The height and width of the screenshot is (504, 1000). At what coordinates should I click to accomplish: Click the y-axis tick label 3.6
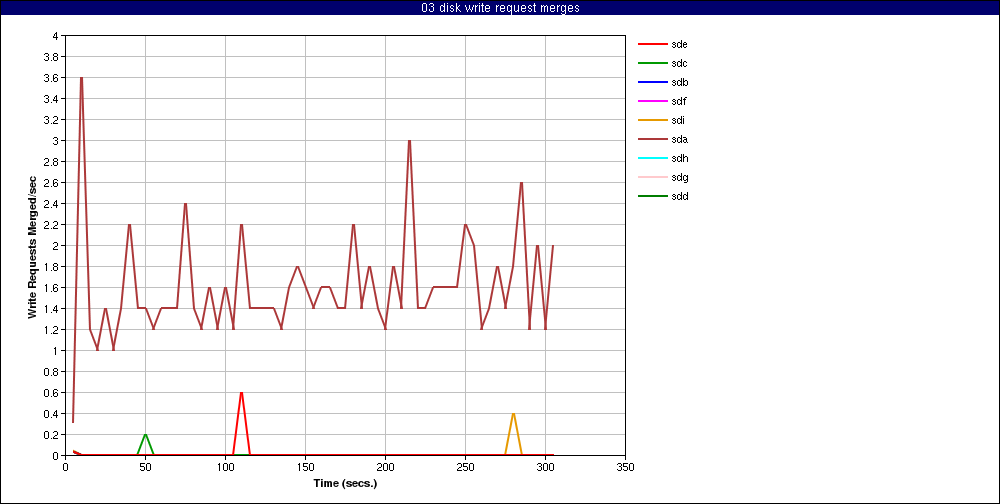[x=52, y=78]
